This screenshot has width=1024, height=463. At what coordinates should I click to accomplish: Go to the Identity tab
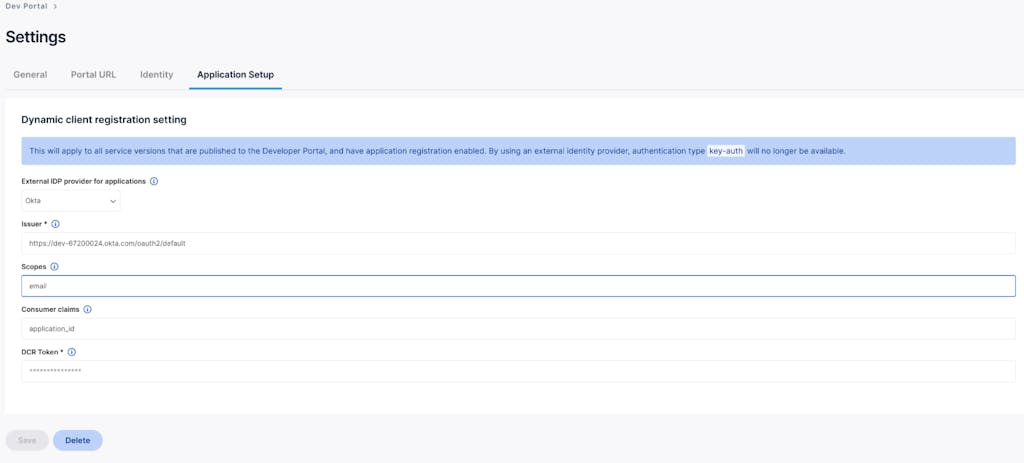[156, 75]
